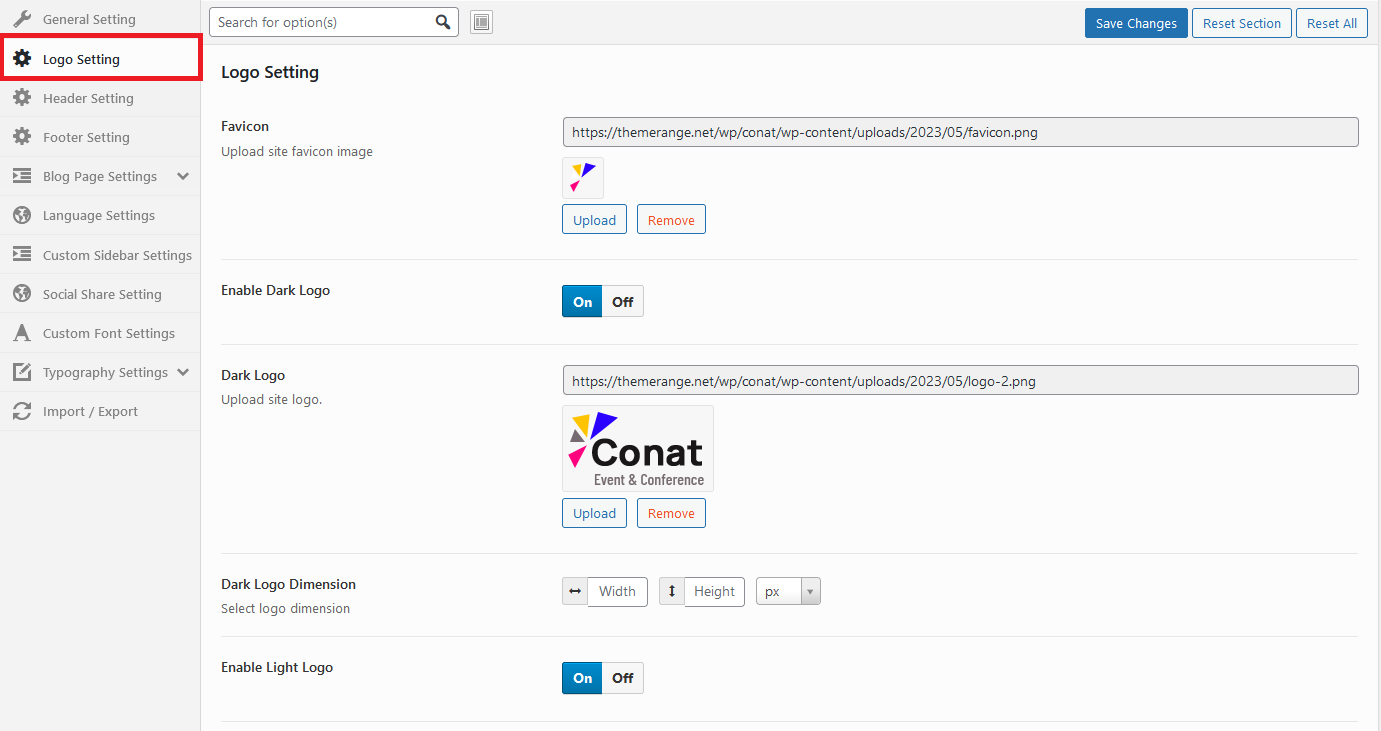
Task: Keep Enable Dark Logo set to On
Action: pos(581,301)
